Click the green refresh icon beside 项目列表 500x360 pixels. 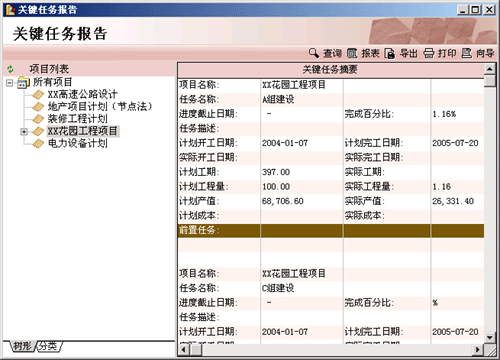click(x=10, y=69)
